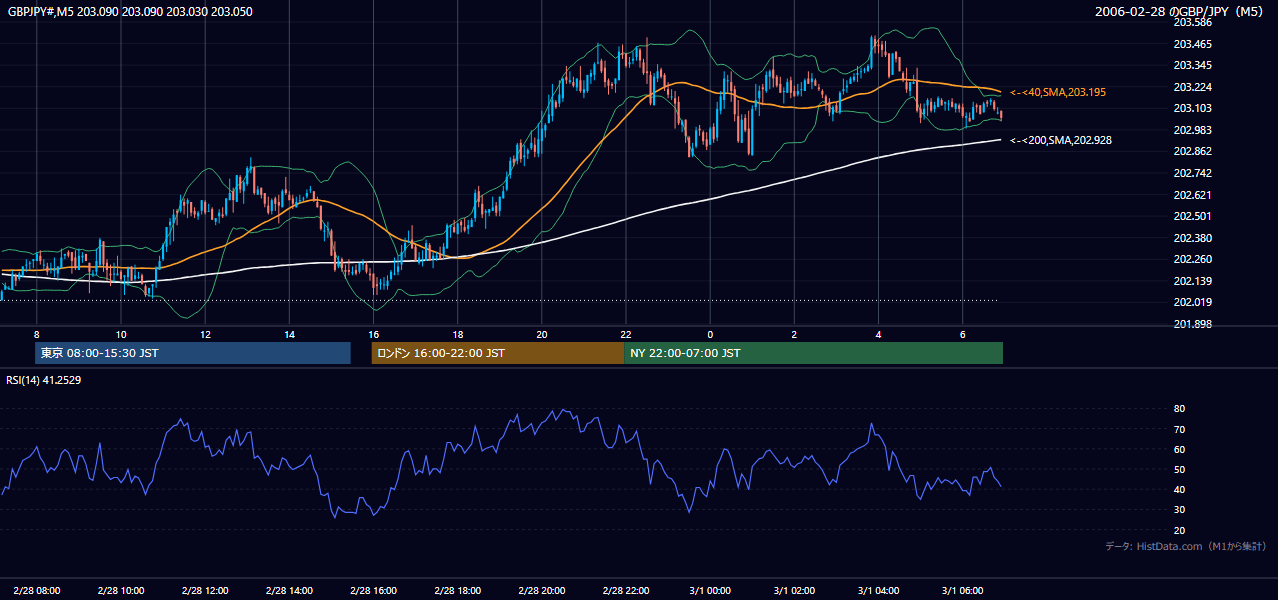
Task: Click price axis value 203.586
Action: tap(1192, 22)
